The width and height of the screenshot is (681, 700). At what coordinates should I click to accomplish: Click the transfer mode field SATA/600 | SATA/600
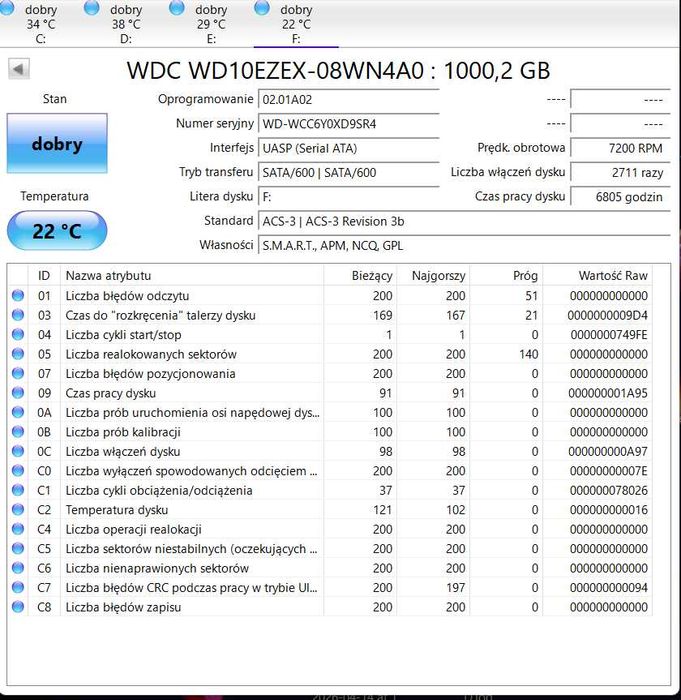pos(349,172)
